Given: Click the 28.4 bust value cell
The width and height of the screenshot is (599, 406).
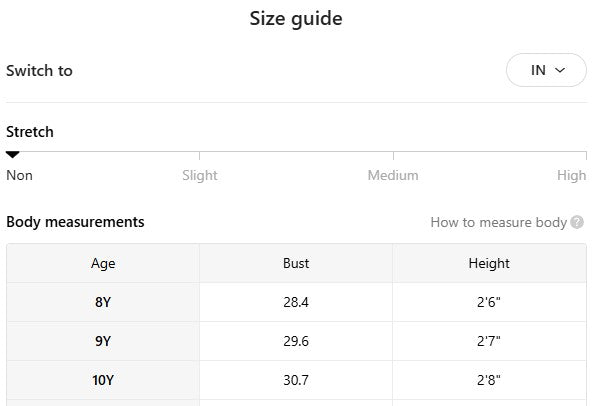Looking at the screenshot, I should tap(296, 302).
